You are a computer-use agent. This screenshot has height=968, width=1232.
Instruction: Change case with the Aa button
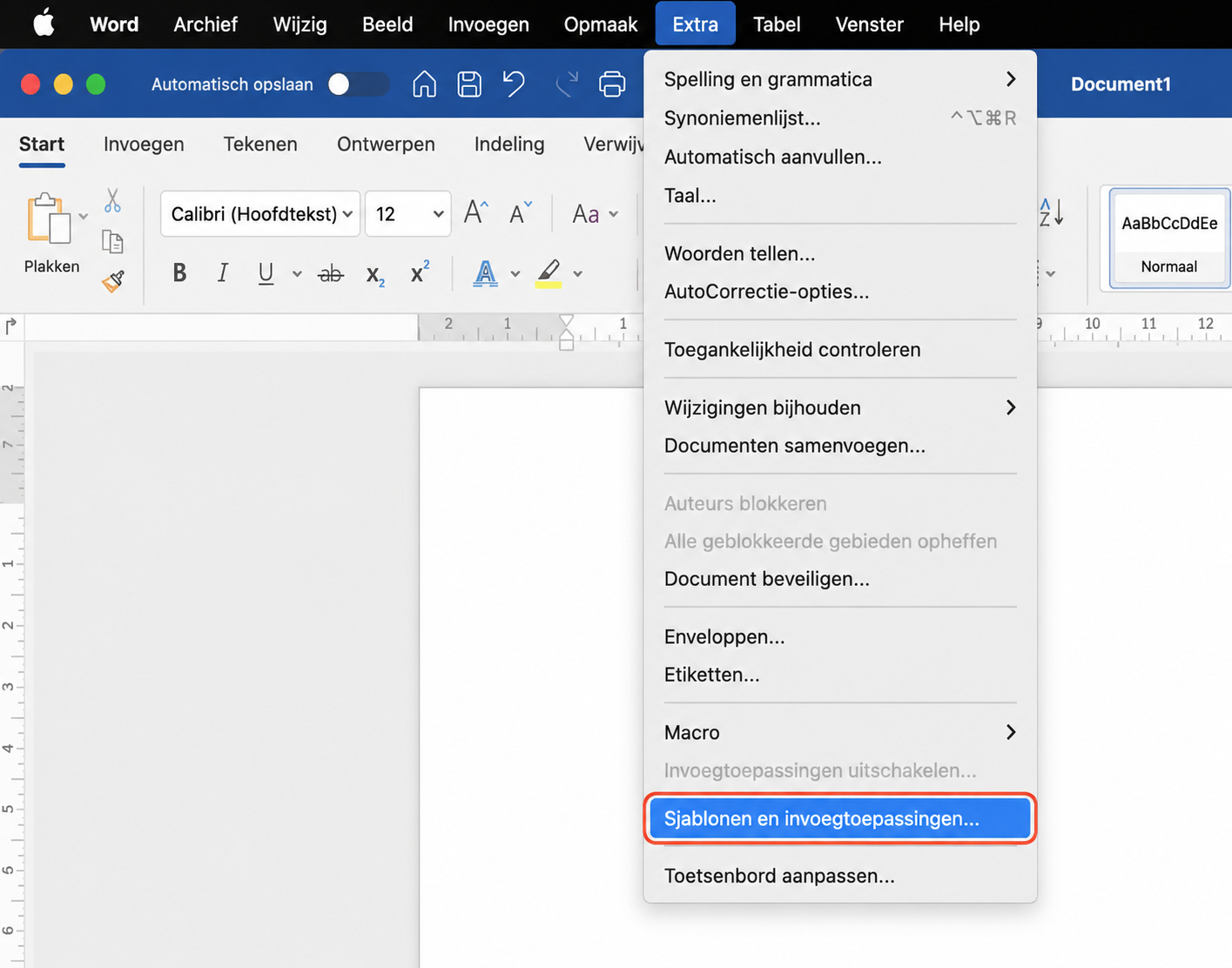click(x=585, y=214)
